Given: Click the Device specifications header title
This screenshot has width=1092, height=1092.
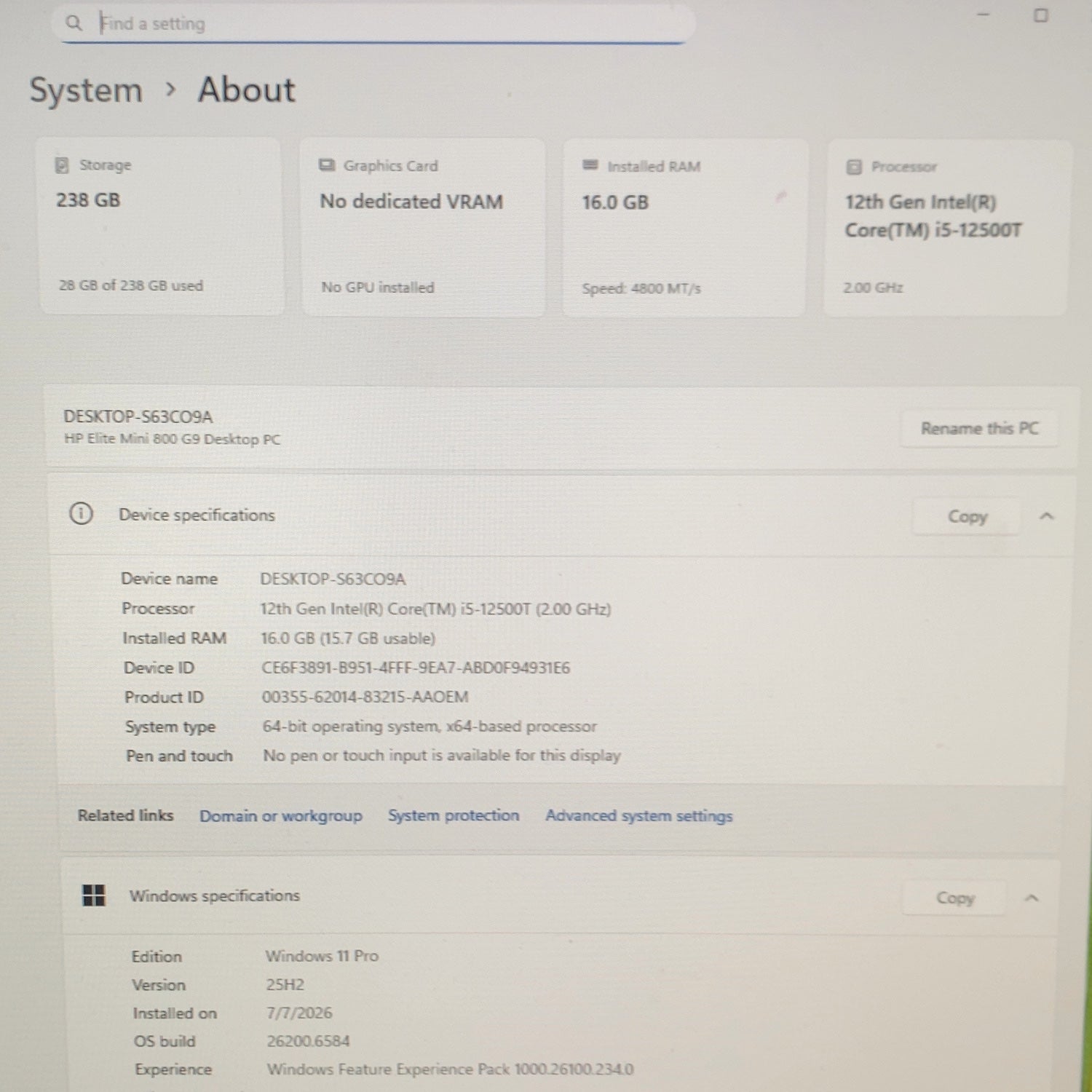Looking at the screenshot, I should click(197, 515).
